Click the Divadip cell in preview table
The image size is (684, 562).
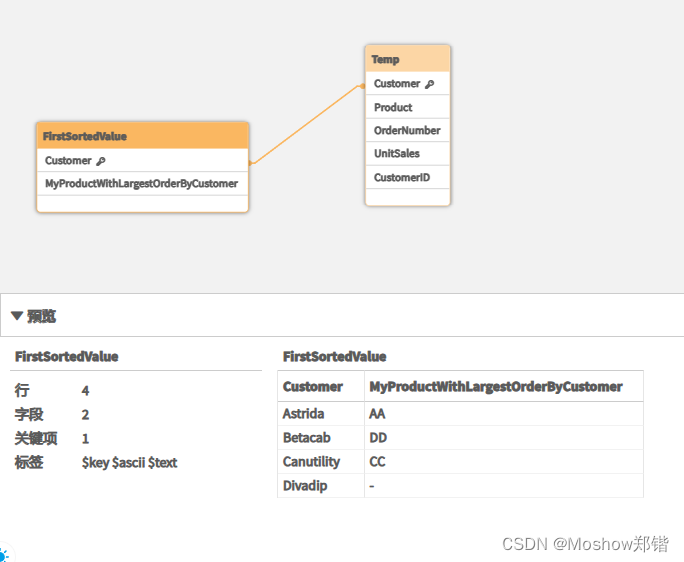(321, 486)
